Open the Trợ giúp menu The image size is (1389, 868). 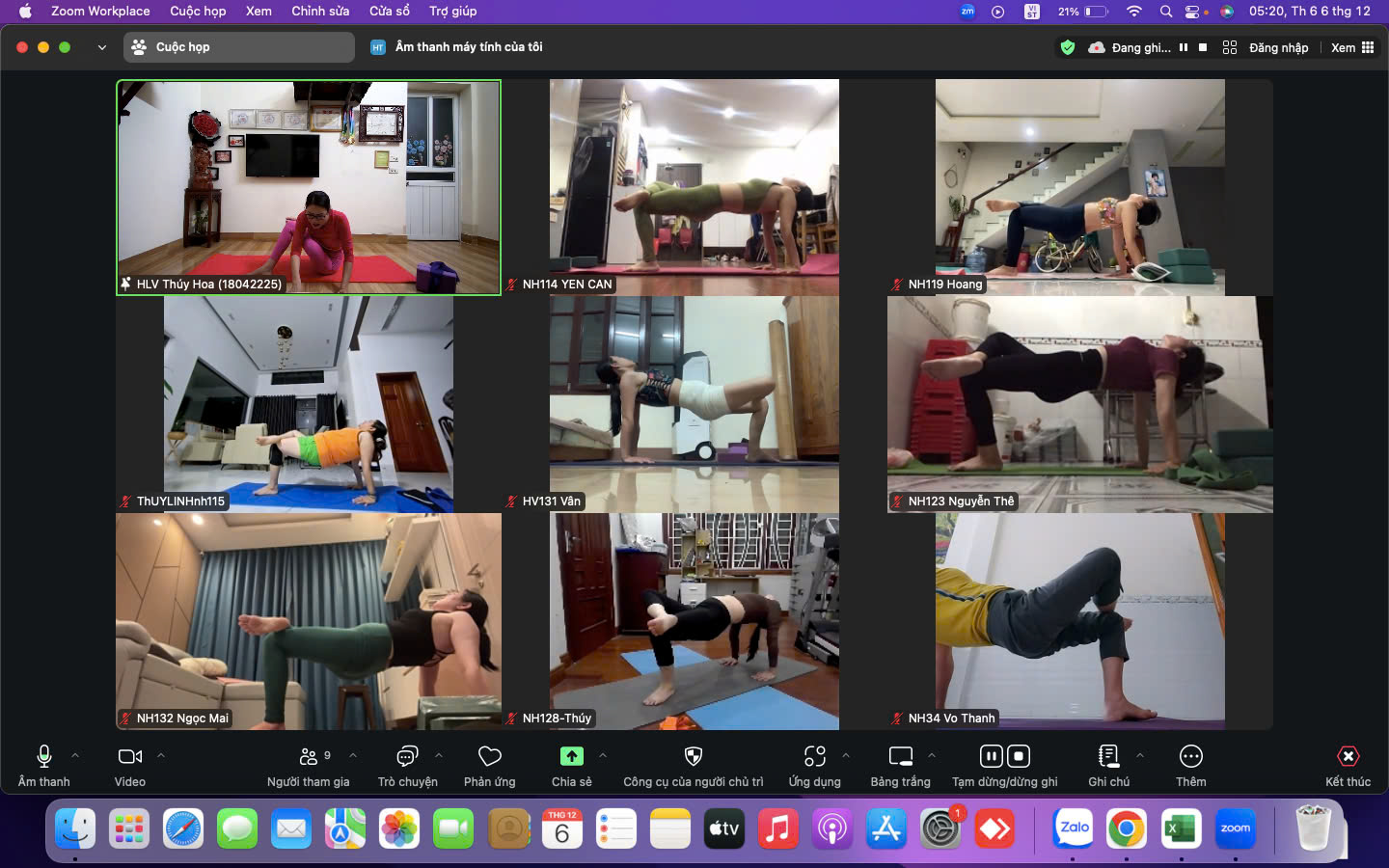452,11
